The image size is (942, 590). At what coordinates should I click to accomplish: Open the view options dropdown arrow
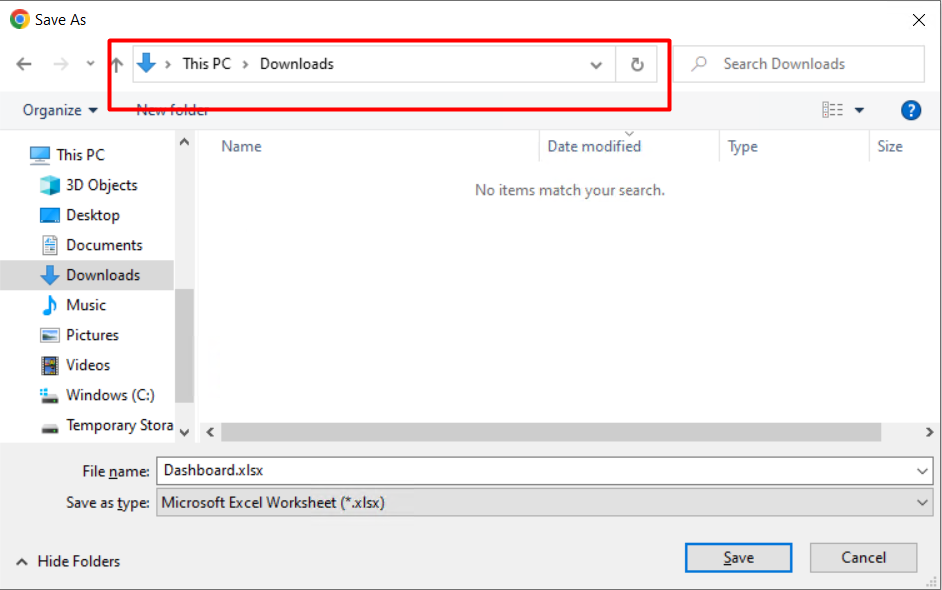(859, 110)
